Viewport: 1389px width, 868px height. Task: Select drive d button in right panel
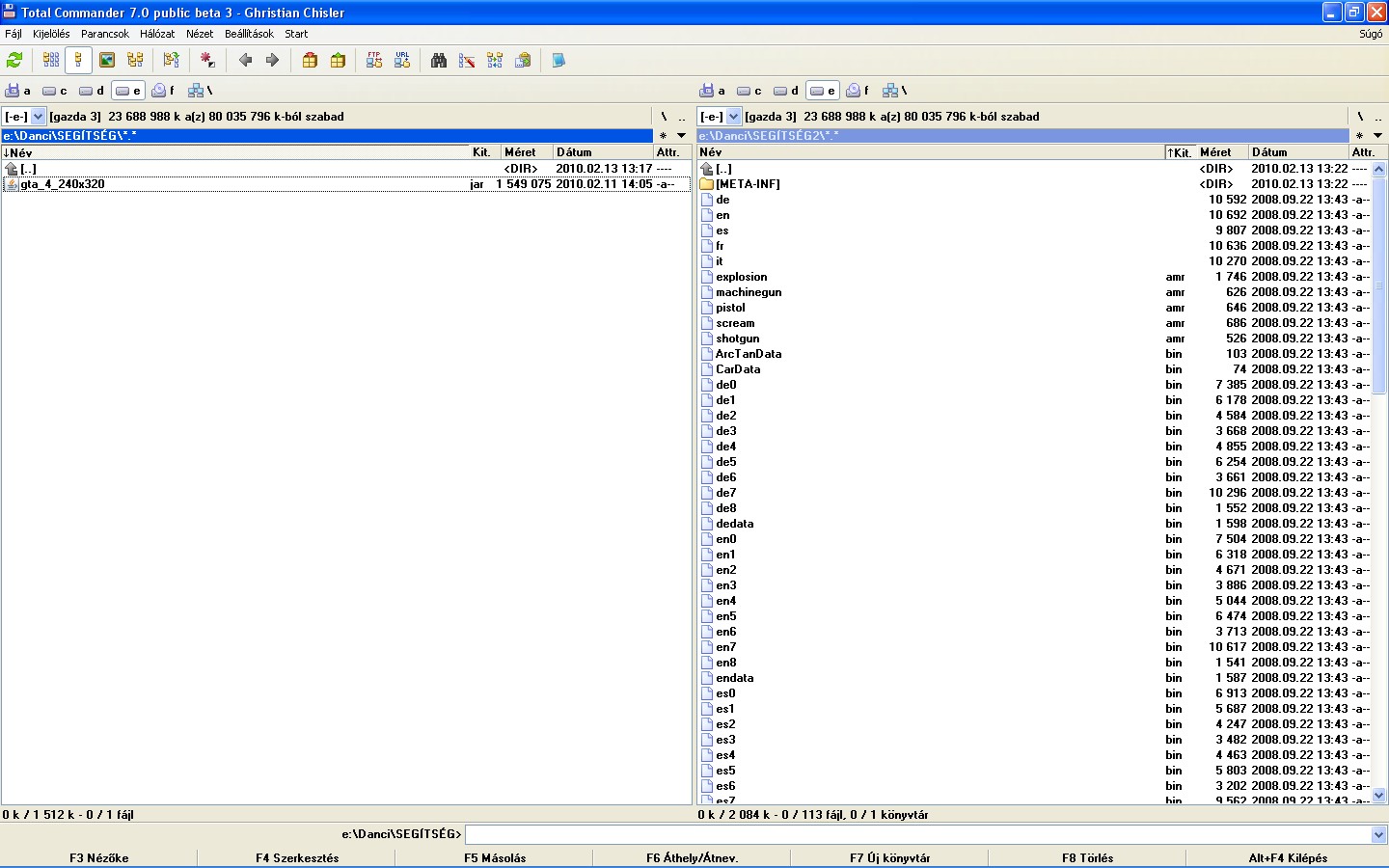tap(786, 91)
